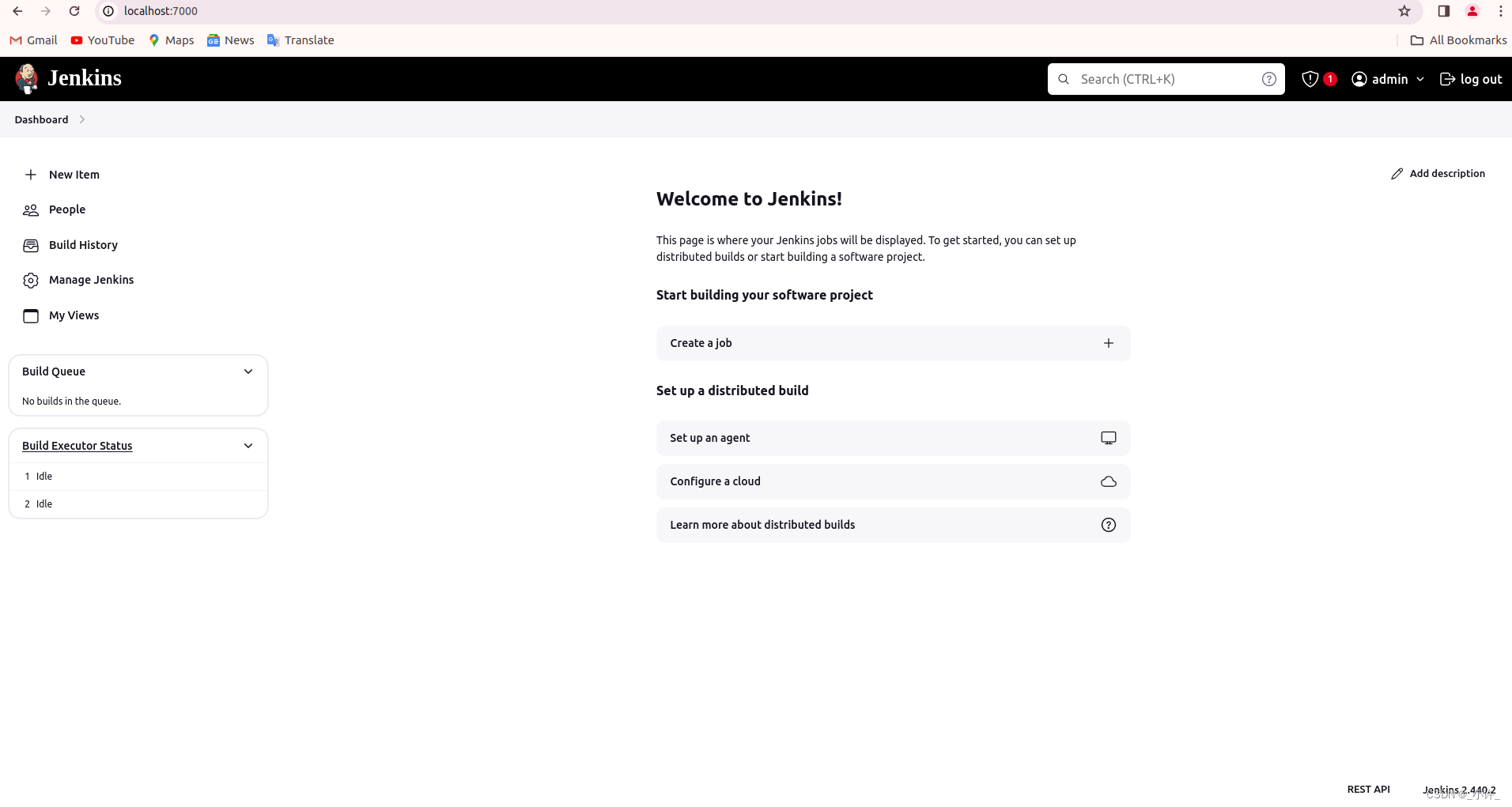Image resolution: width=1512 pixels, height=807 pixels.
Task: Click plus icon in Create a job row
Action: (1109, 343)
